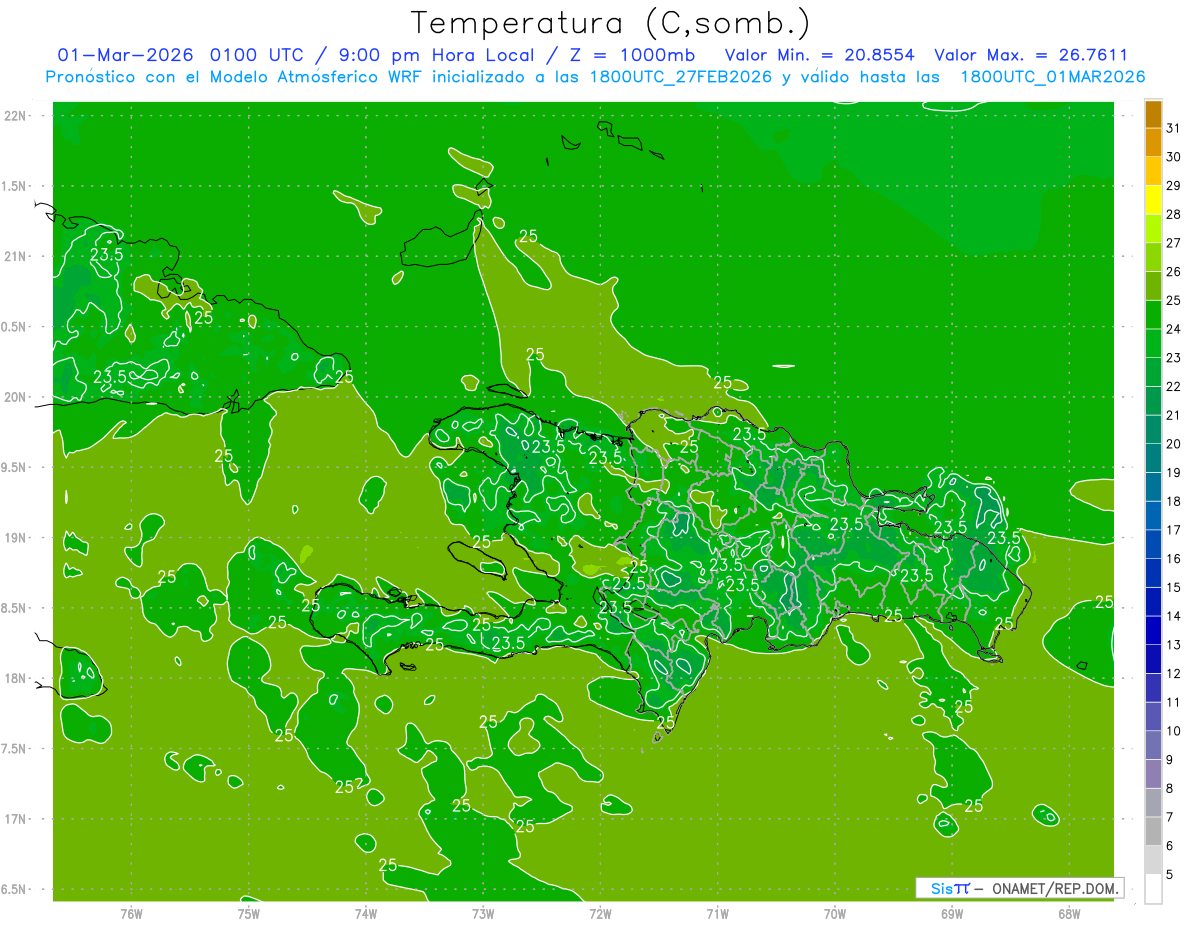Click the '22' label on the color scale
The image size is (1200, 927).
pyautogui.click(x=1173, y=386)
